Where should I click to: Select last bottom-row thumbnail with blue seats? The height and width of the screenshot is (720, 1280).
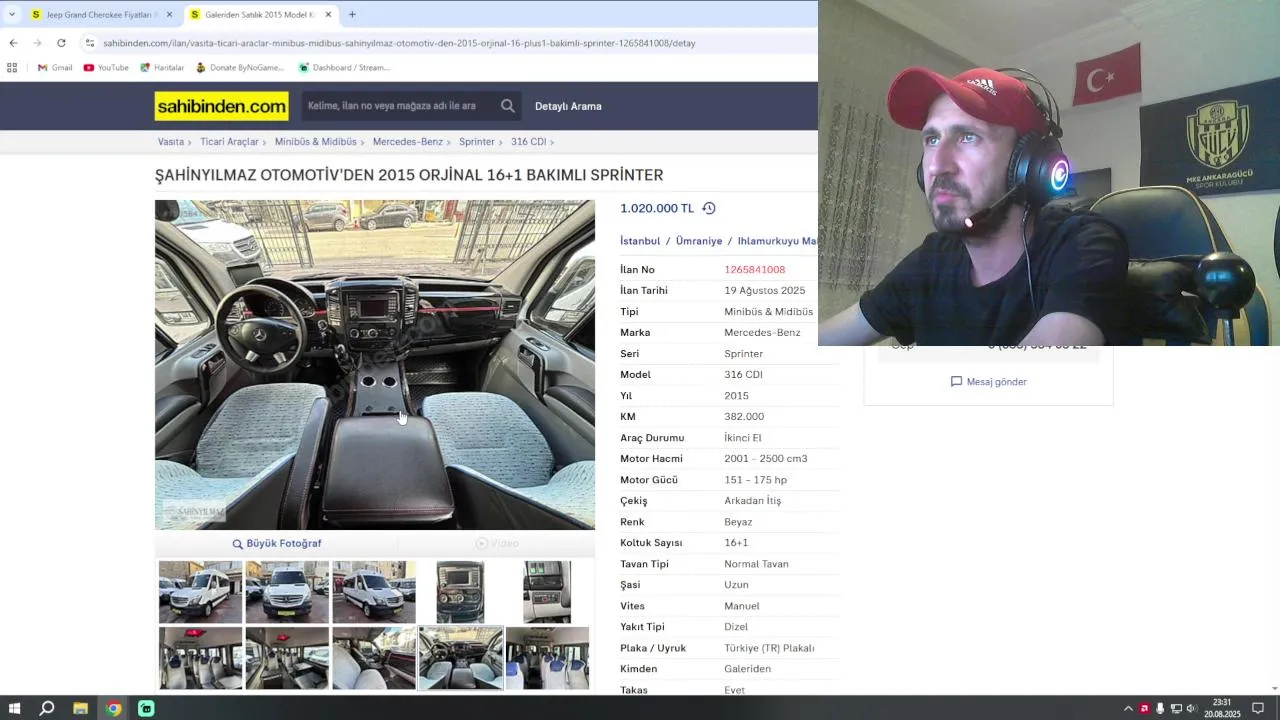(547, 658)
